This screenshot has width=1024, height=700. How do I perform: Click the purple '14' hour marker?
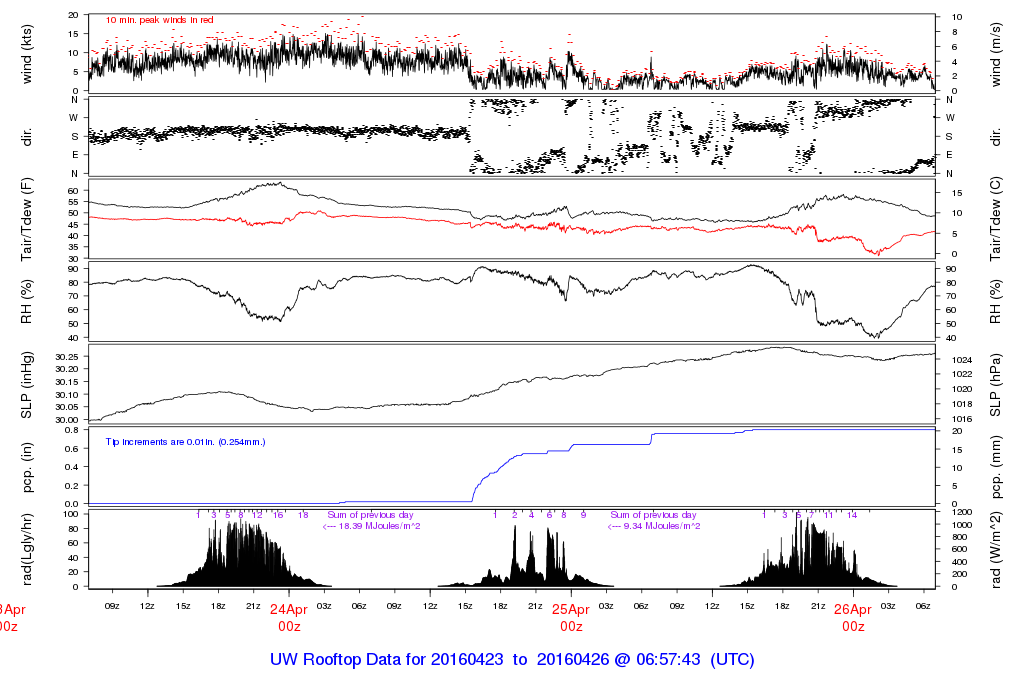tap(852, 515)
